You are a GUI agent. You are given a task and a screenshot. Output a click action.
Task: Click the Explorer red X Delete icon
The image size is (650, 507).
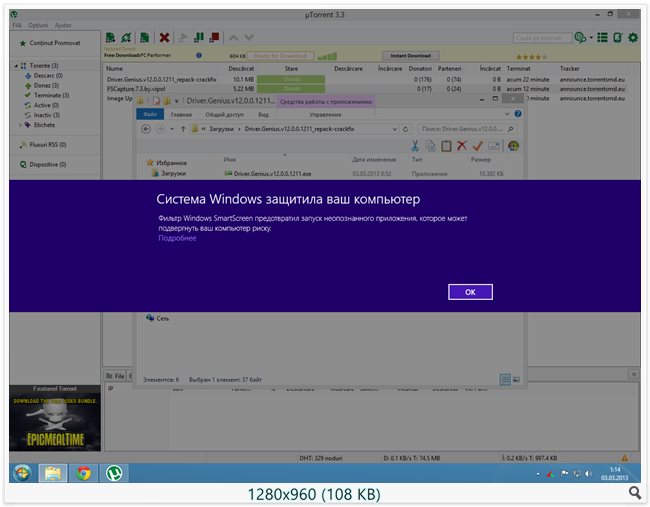tap(462, 146)
